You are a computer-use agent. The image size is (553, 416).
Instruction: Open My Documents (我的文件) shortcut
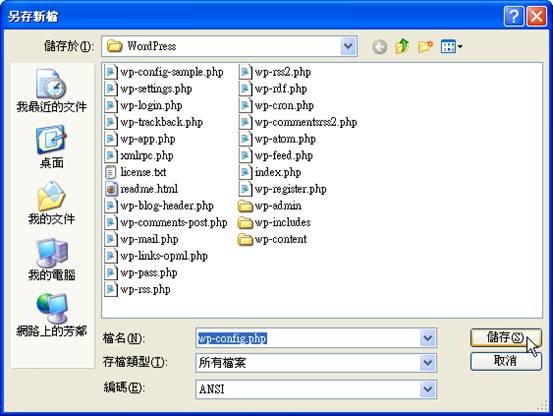[51, 203]
